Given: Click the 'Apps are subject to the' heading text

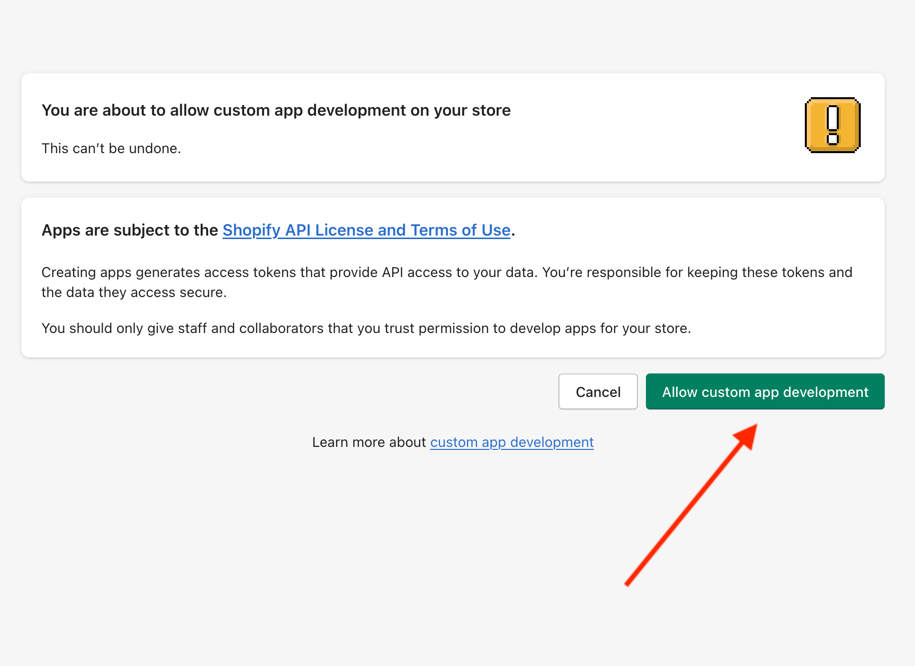Looking at the screenshot, I should coord(130,230).
